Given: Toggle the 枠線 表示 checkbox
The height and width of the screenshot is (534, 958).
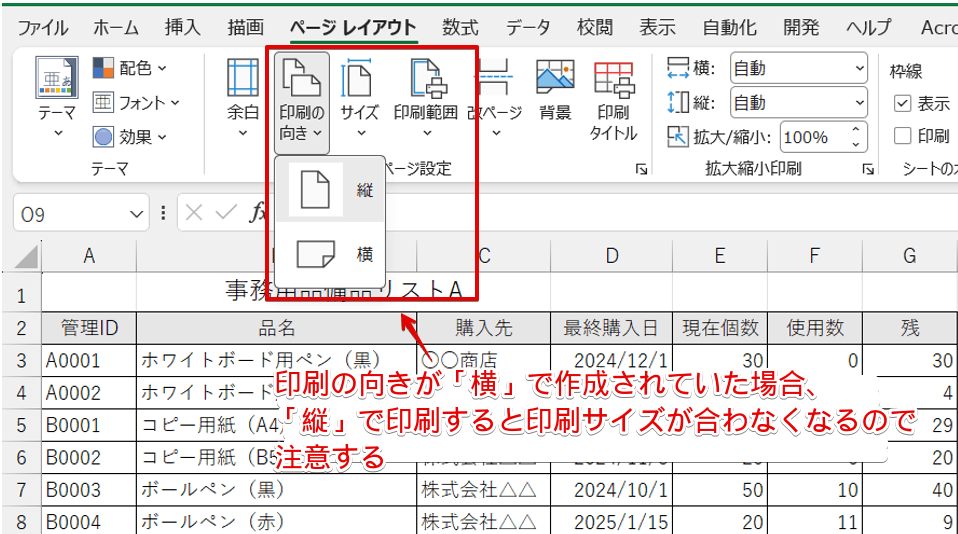Looking at the screenshot, I should pos(902,103).
